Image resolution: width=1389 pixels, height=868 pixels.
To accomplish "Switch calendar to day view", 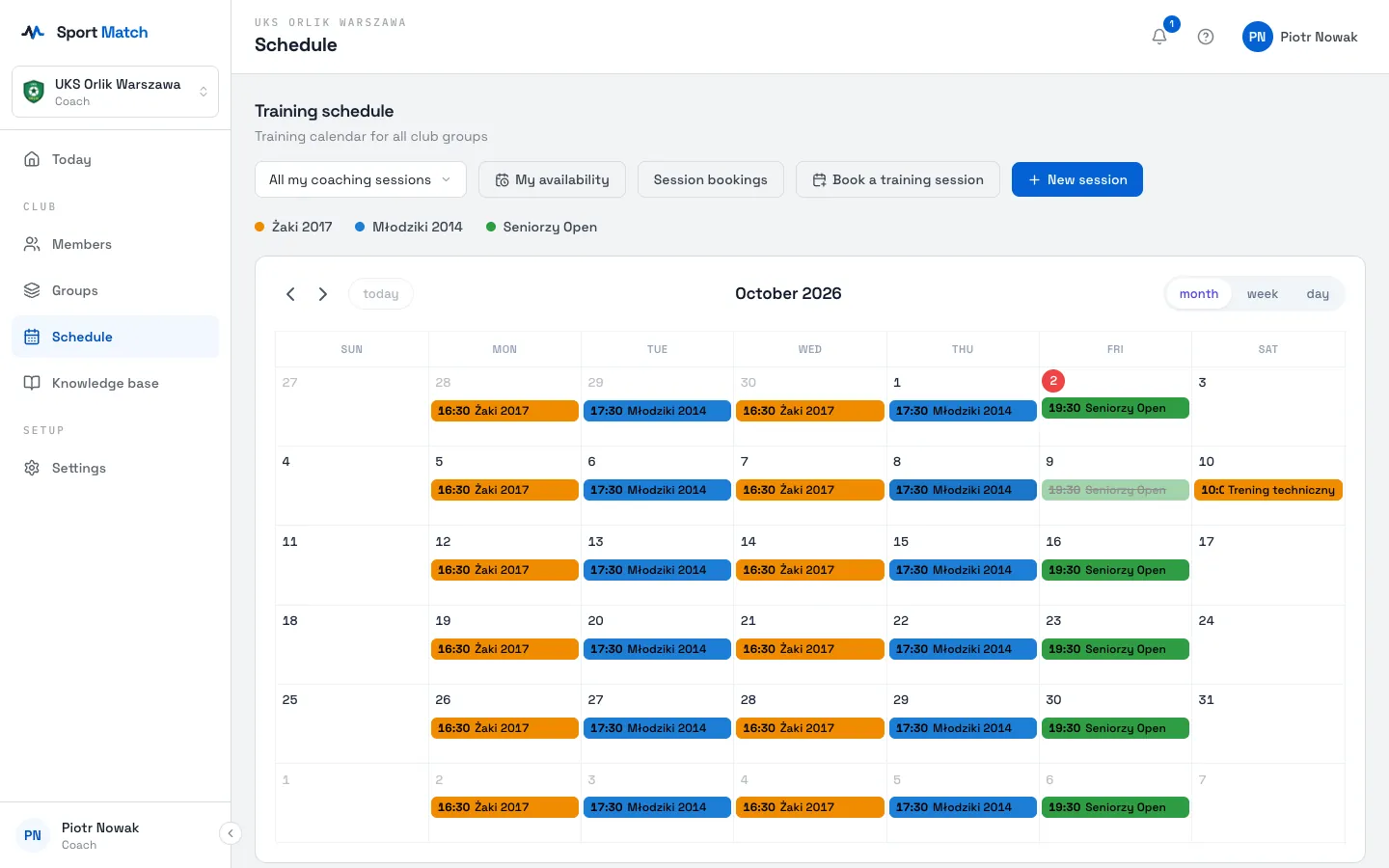I will [x=1318, y=294].
